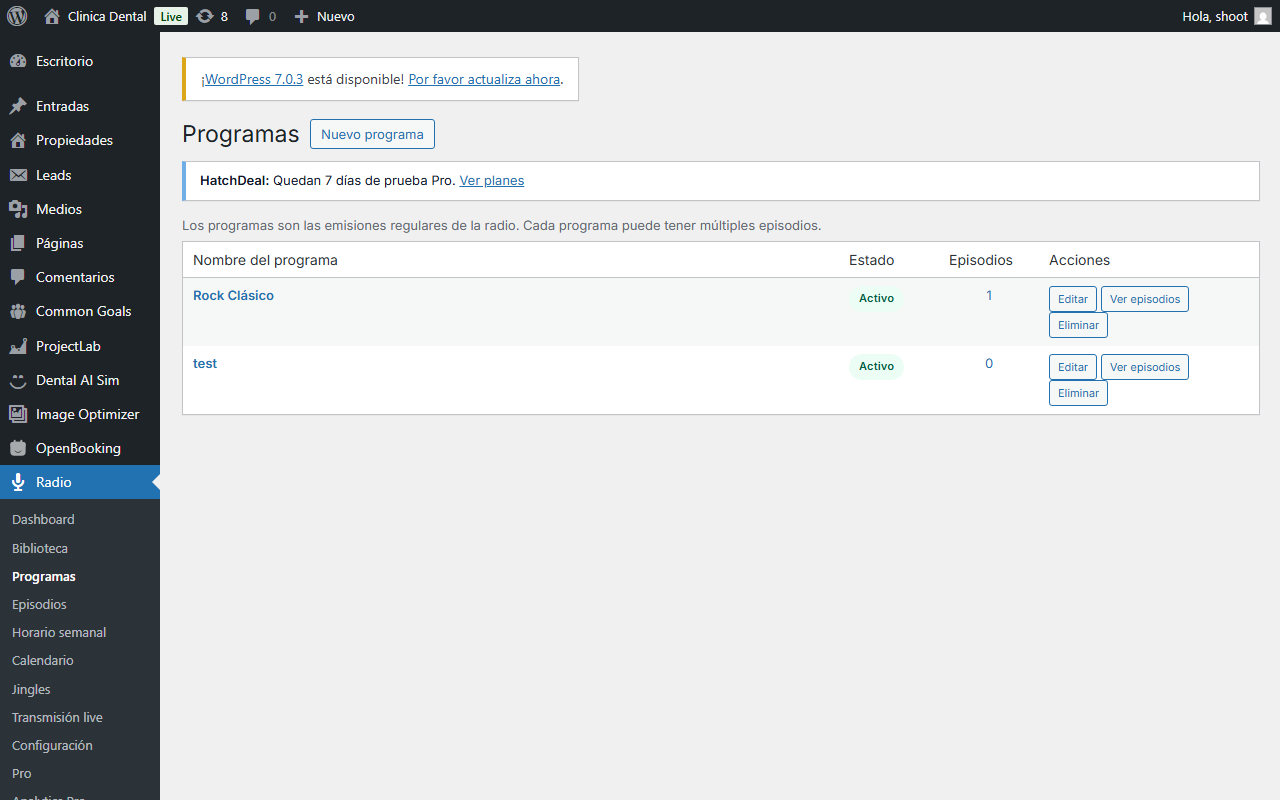Click the Páginas pages icon
The width and height of the screenshot is (1280, 800).
tap(18, 243)
